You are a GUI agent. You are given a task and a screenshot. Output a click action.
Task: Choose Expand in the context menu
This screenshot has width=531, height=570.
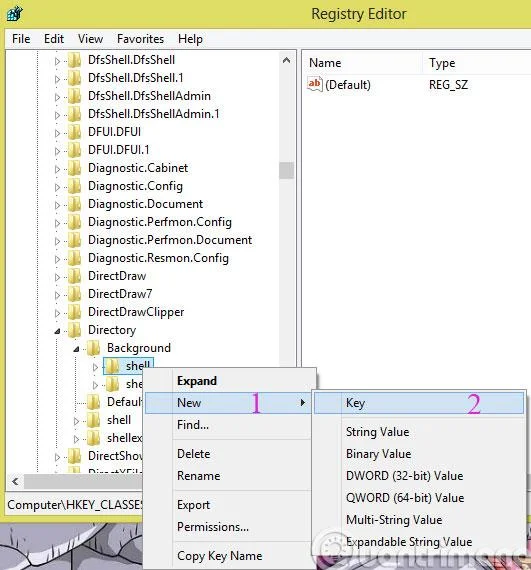228,381
